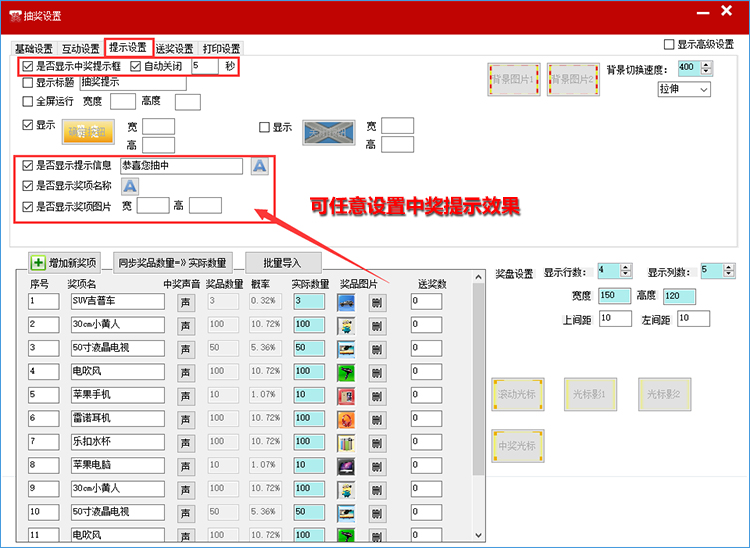750x548 pixels.
Task: Disable the 自动关闭 checkbox
Action: 137,66
